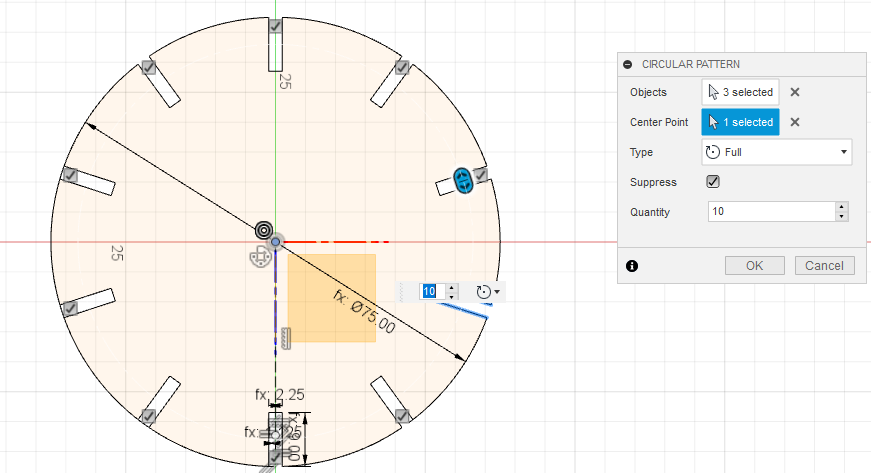Toggle the left upper slot instance checkbox
The image size is (871, 473).
(x=70, y=175)
